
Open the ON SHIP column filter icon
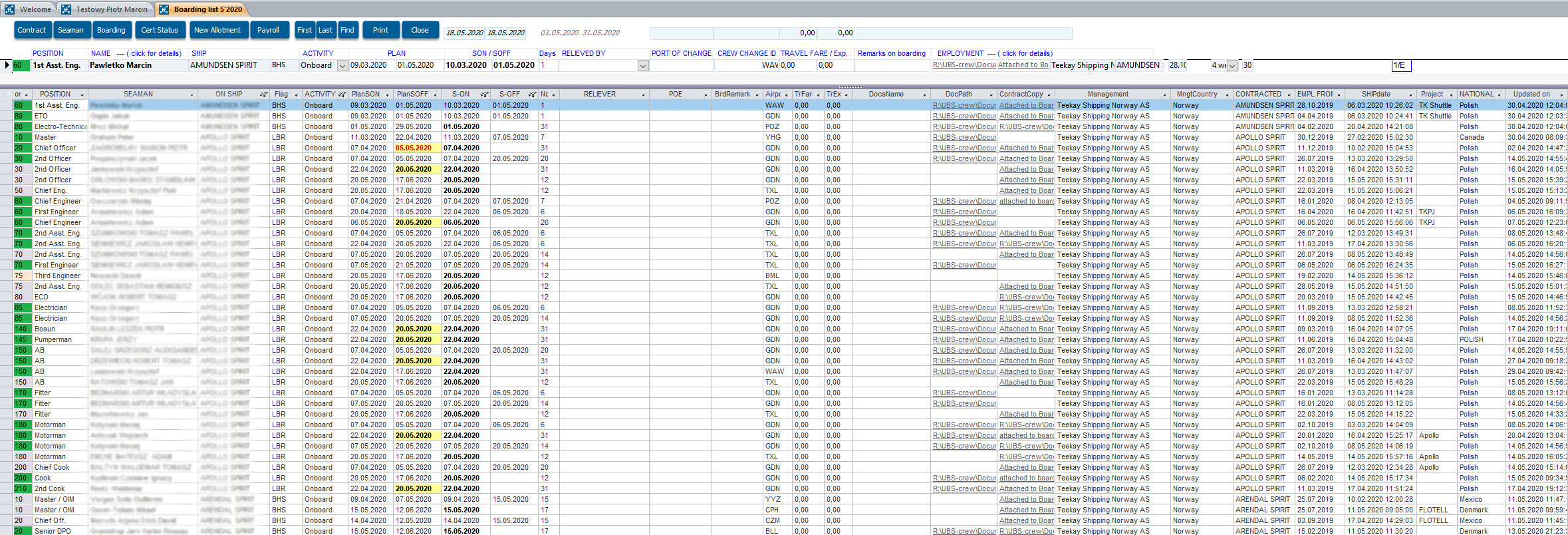coord(263,94)
